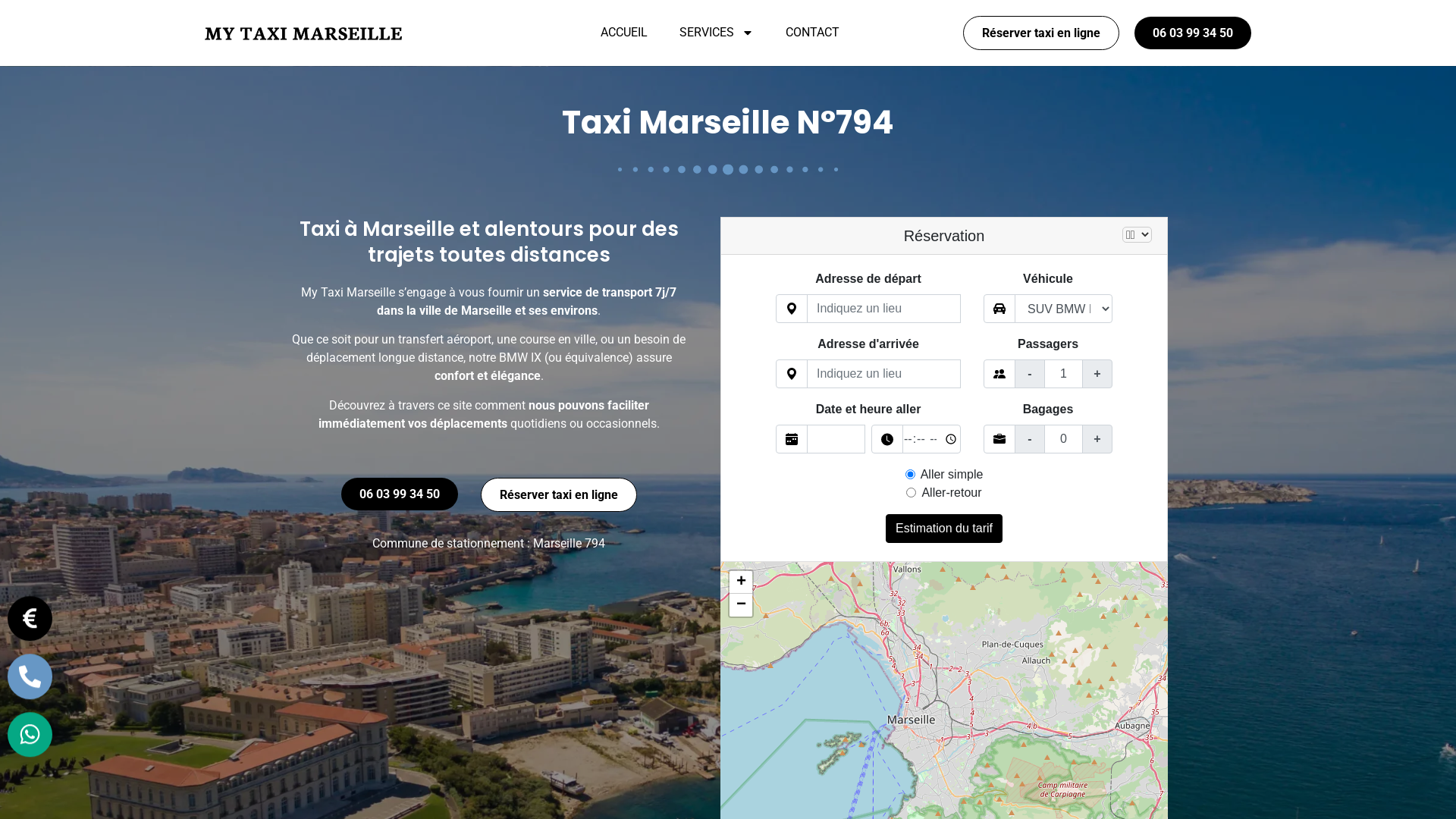Click the departure address location pin icon
Image resolution: width=1456 pixels, height=819 pixels.
coord(792,309)
